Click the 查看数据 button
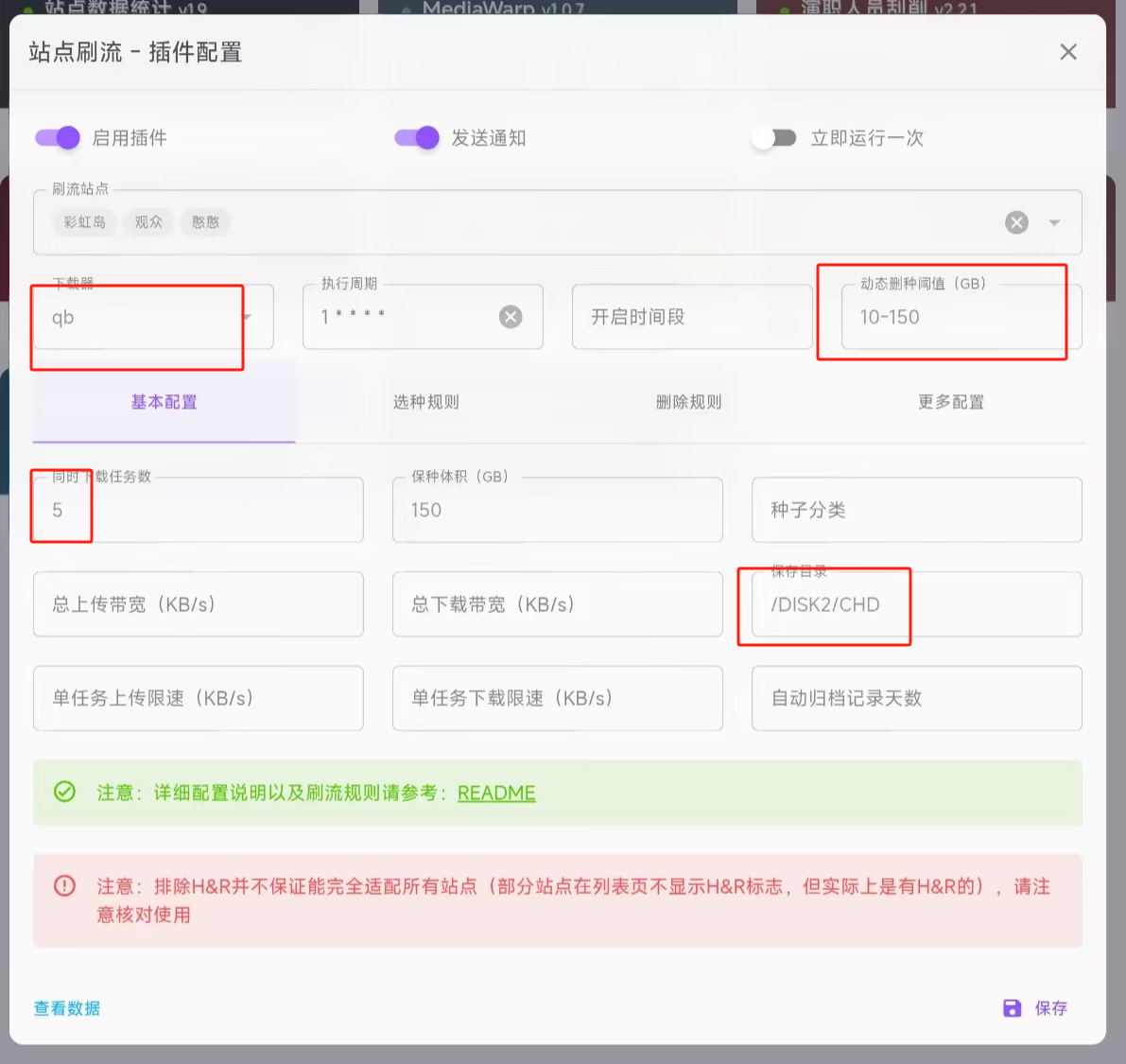 coord(67,1008)
